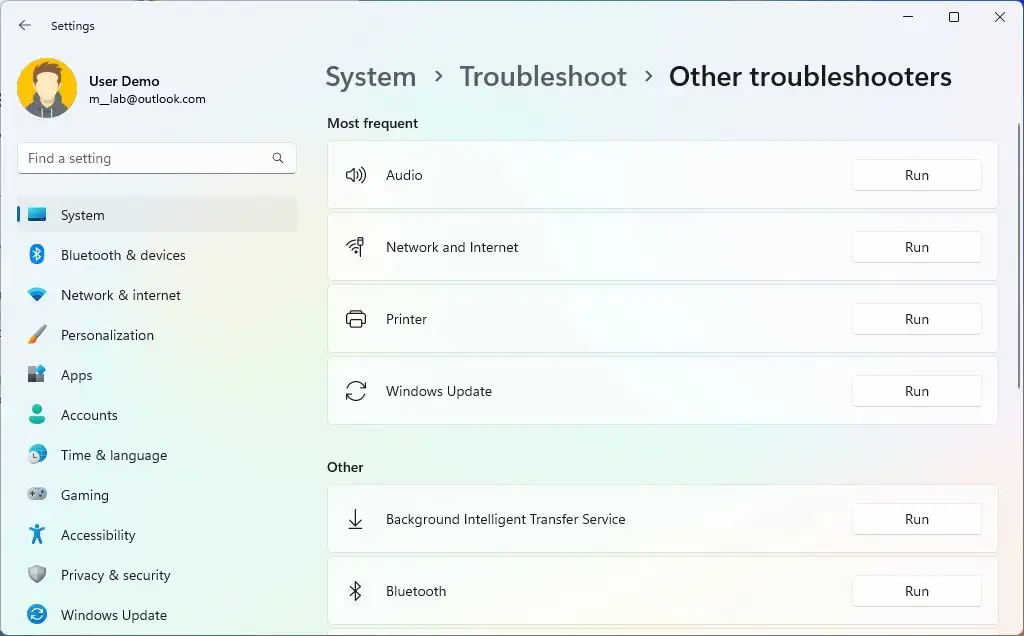Screen dimensions: 1024x636
Task: Click the Bluetooth icon under Other section
Action: pyautogui.click(x=356, y=591)
